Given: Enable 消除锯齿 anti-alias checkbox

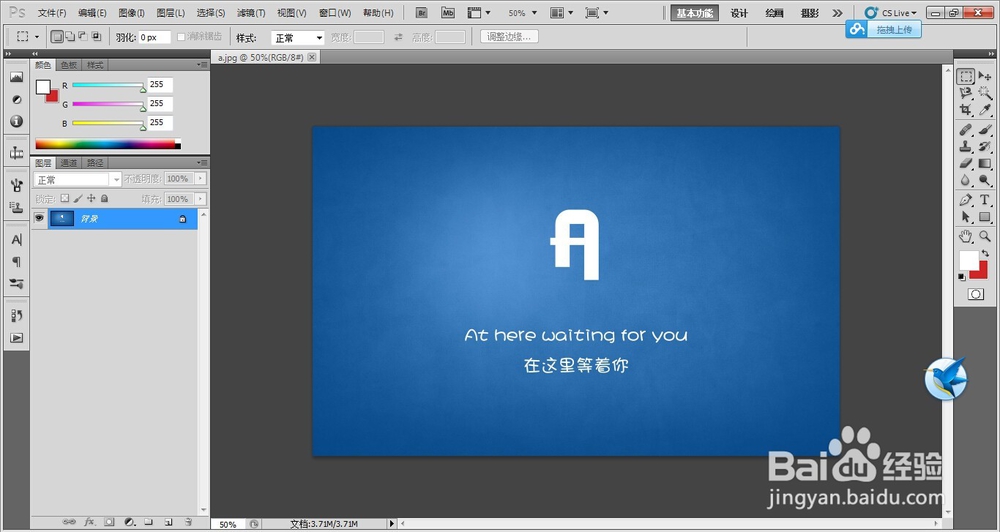Looking at the screenshot, I should 181,37.
